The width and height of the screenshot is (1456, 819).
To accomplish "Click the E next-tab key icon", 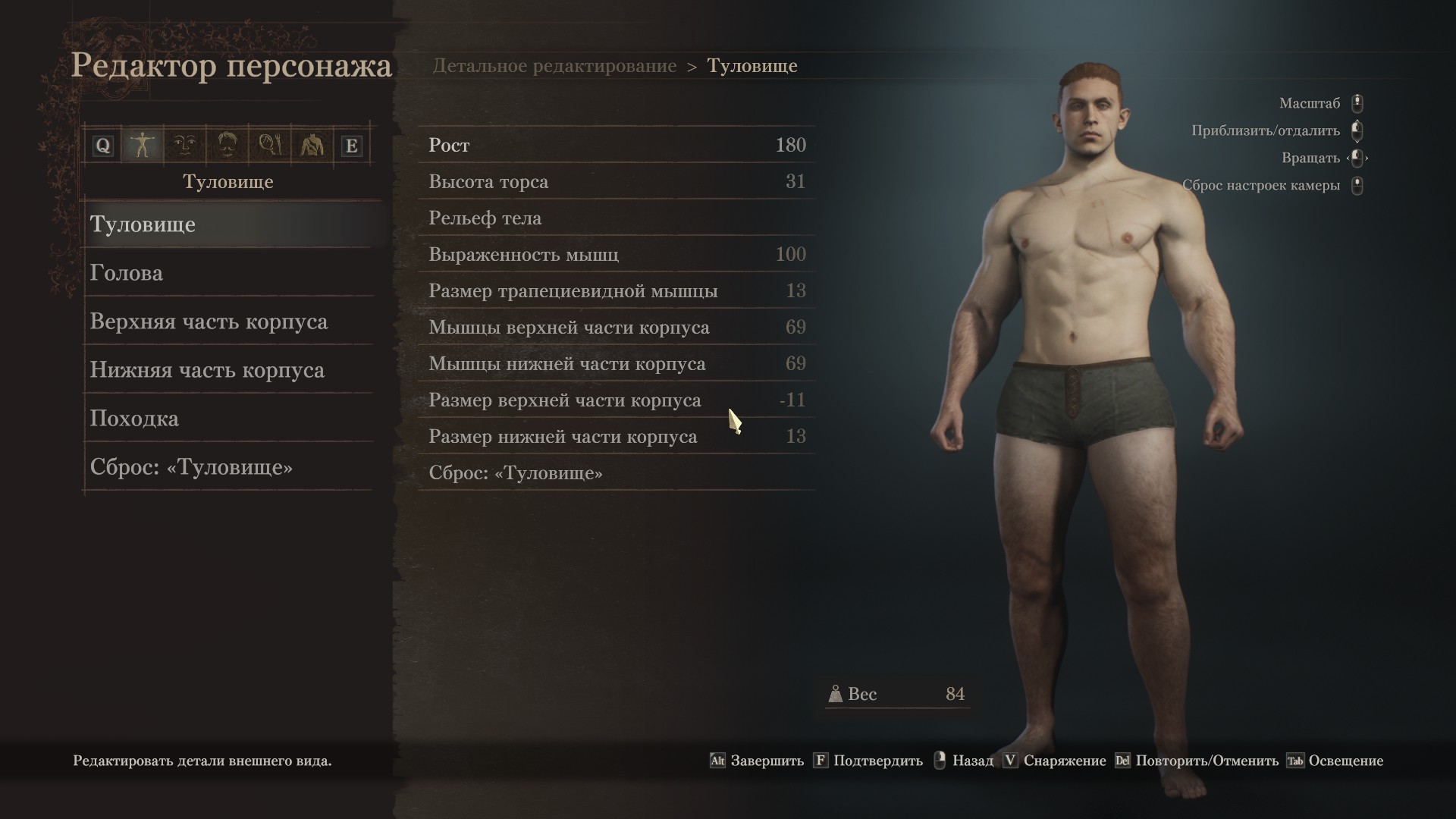I will click(351, 146).
